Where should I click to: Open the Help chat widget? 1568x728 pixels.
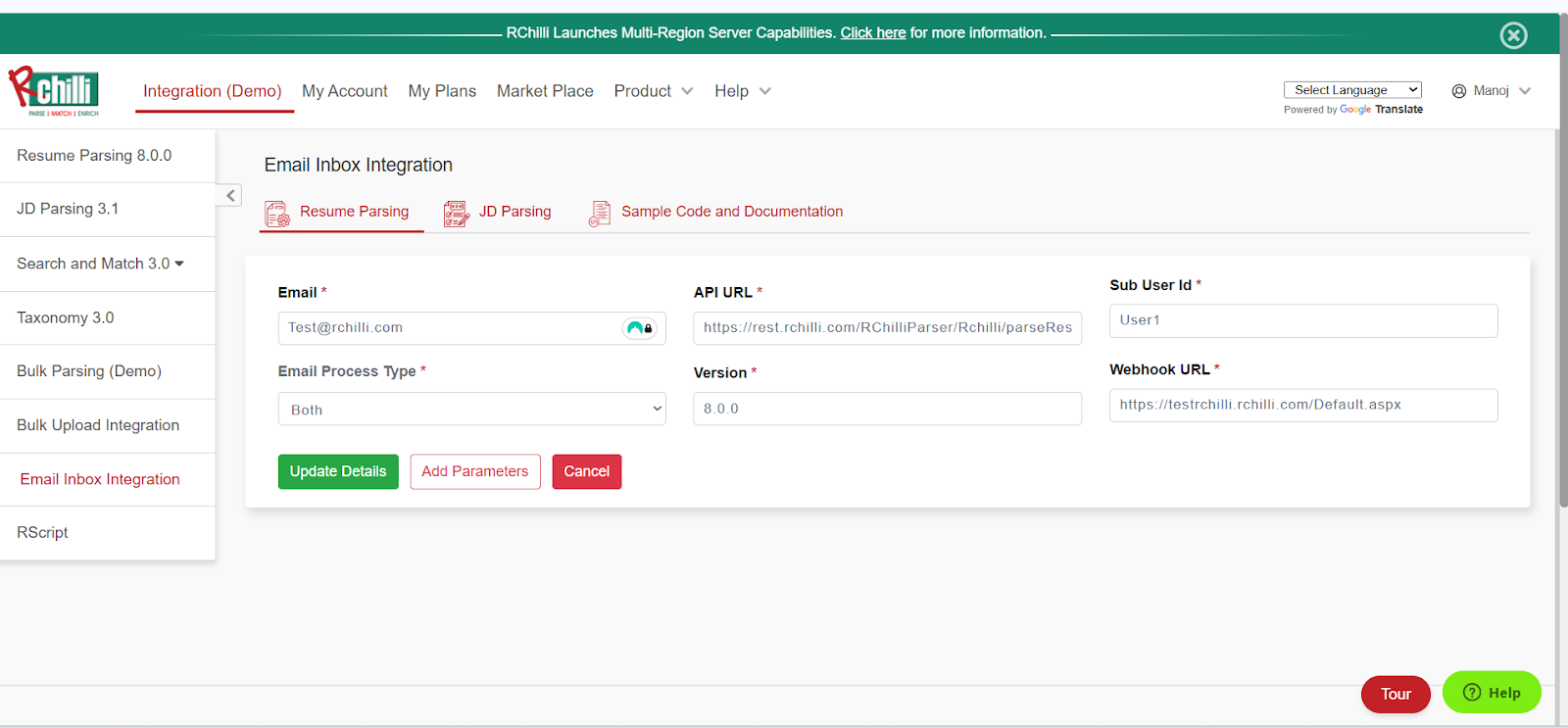pyautogui.click(x=1491, y=693)
